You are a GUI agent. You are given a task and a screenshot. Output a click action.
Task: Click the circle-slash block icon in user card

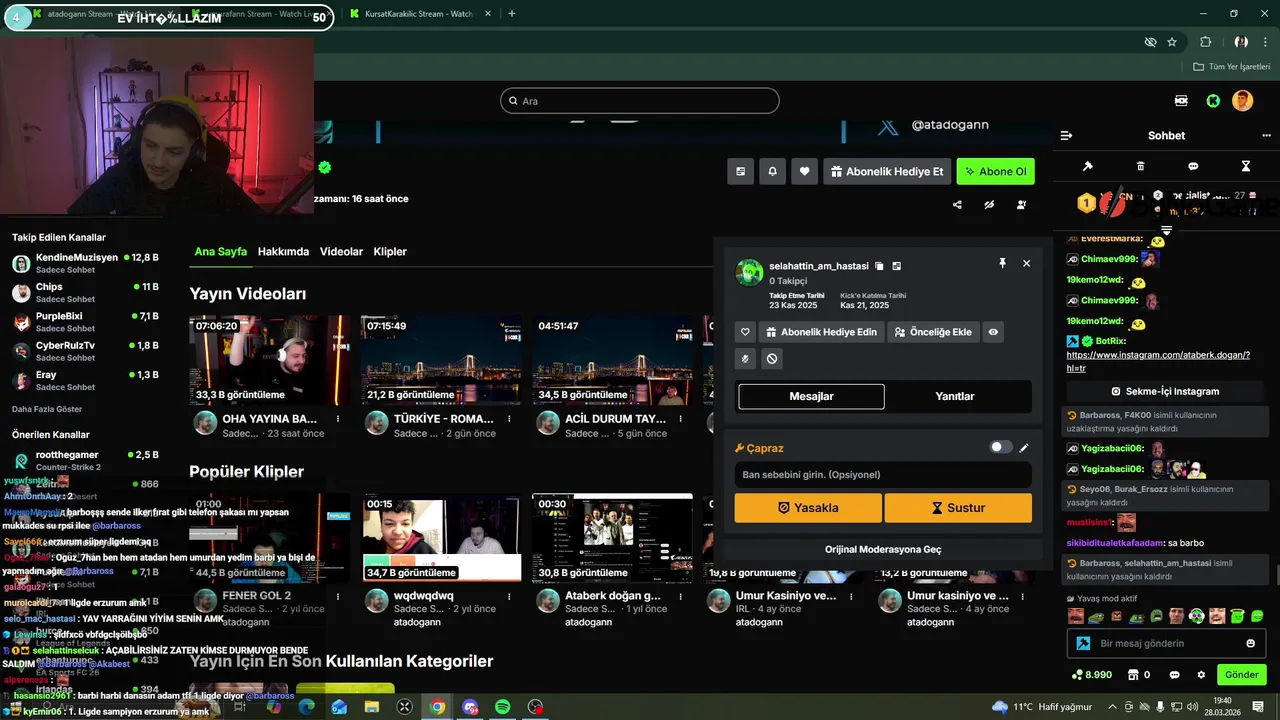pos(772,359)
